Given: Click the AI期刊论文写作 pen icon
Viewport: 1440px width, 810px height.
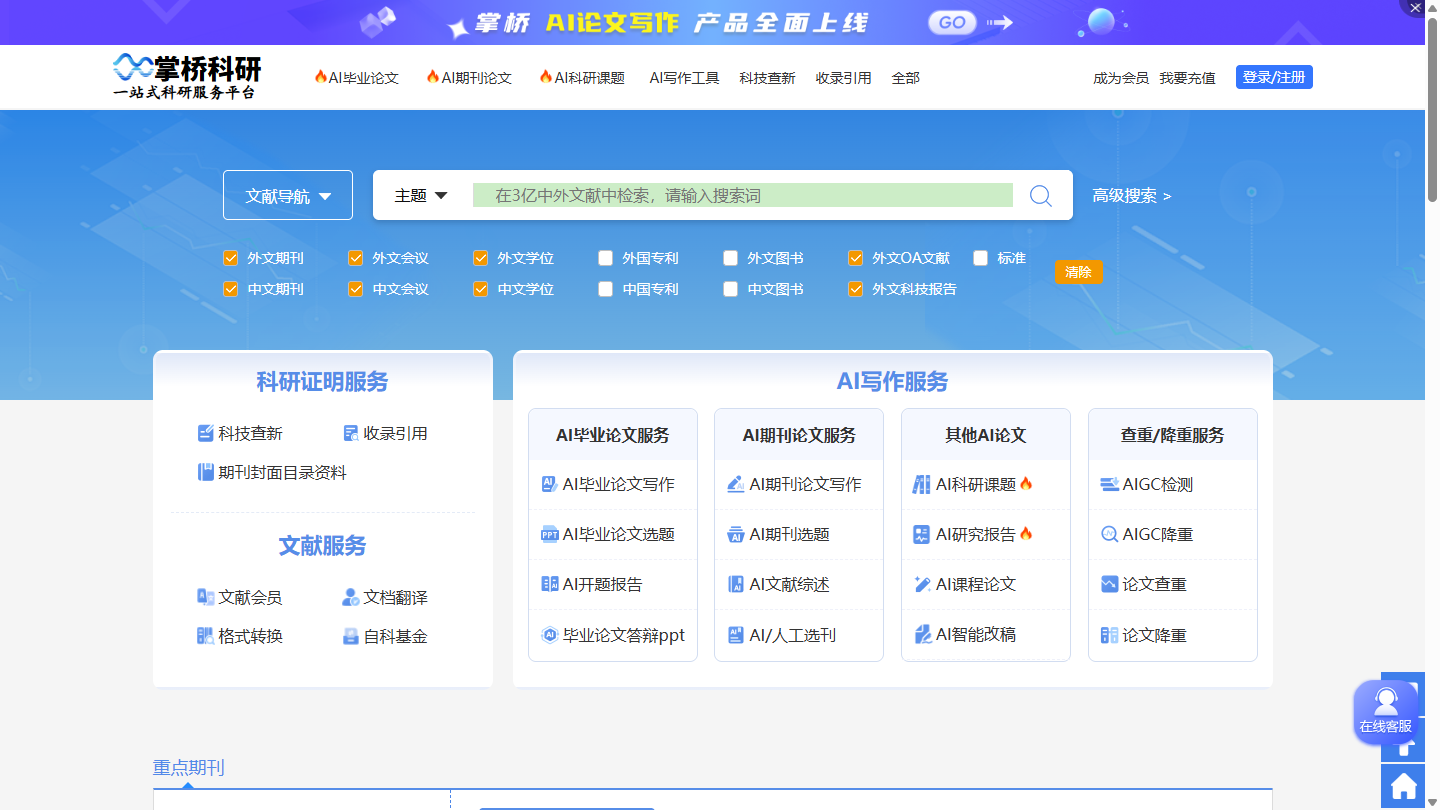Looking at the screenshot, I should pyautogui.click(x=736, y=484).
